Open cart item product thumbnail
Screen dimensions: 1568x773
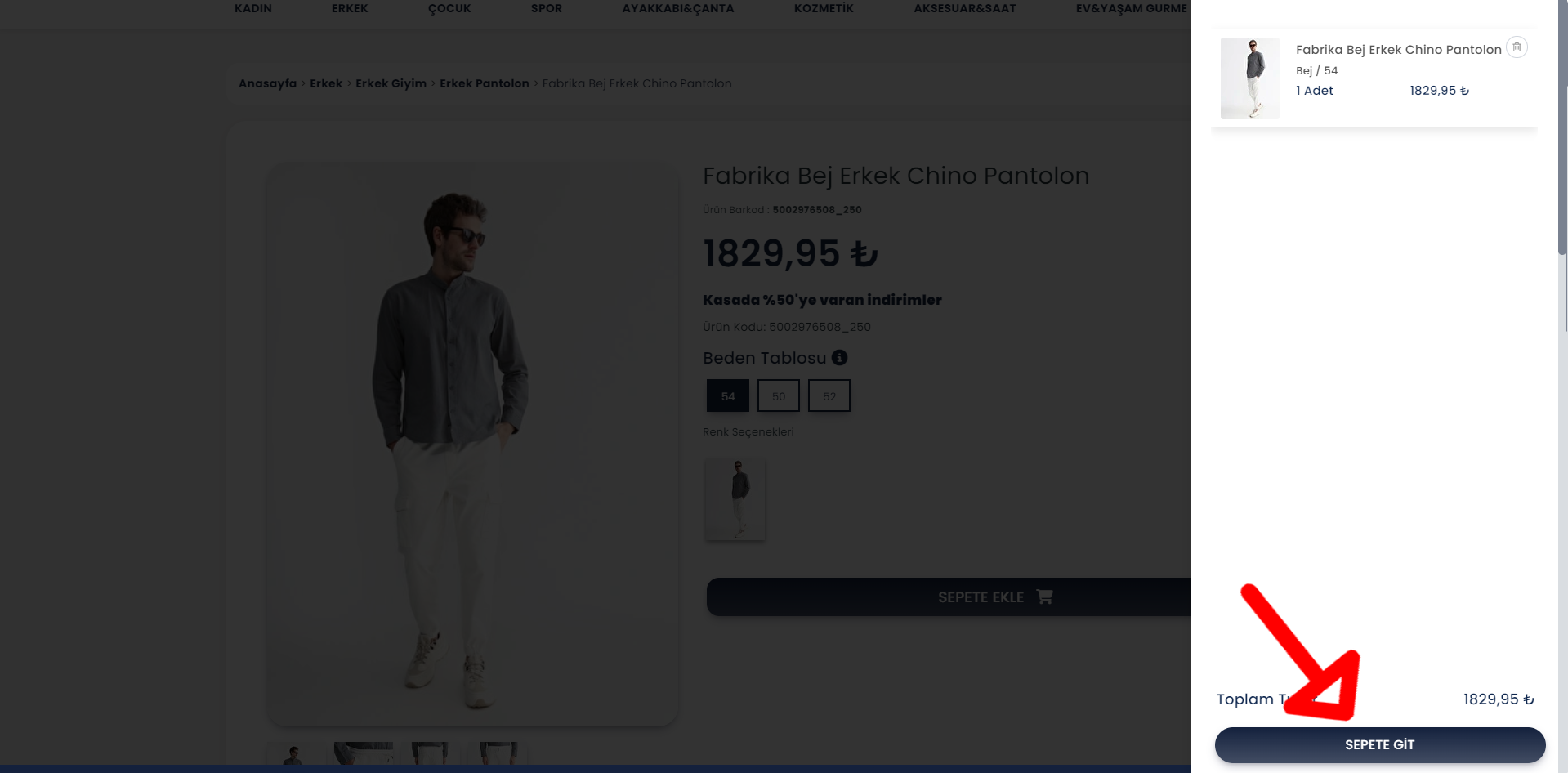tap(1249, 78)
